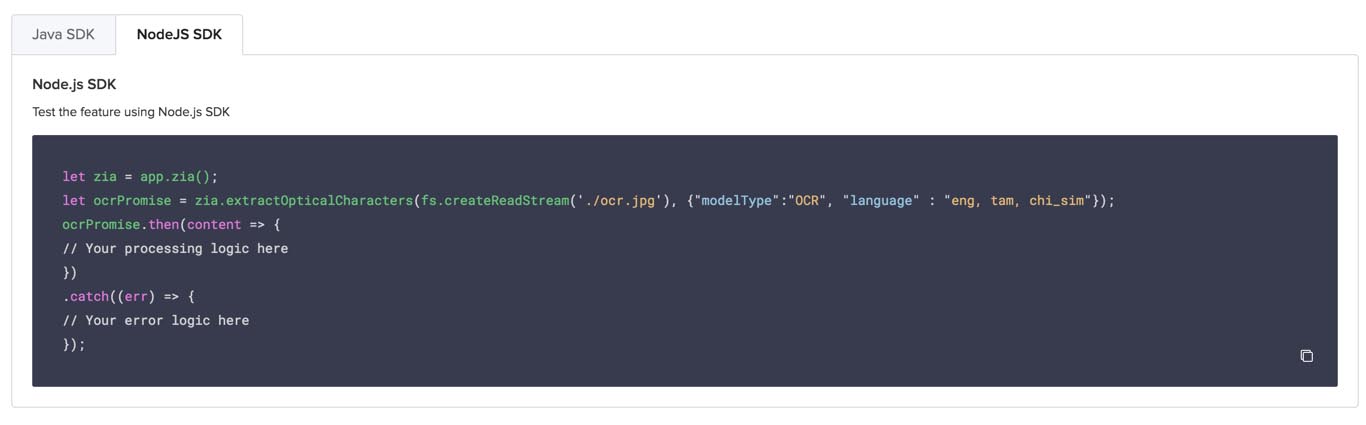Copy the code snippet using copy icon
The height and width of the screenshot is (425, 1366).
point(1306,356)
